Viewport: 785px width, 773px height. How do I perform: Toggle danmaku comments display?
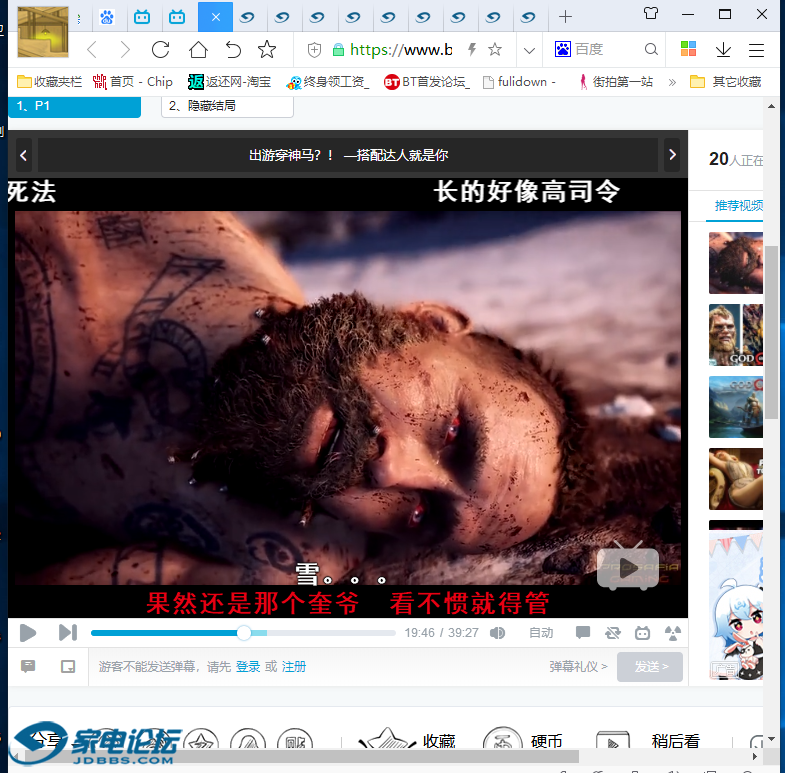click(582, 633)
